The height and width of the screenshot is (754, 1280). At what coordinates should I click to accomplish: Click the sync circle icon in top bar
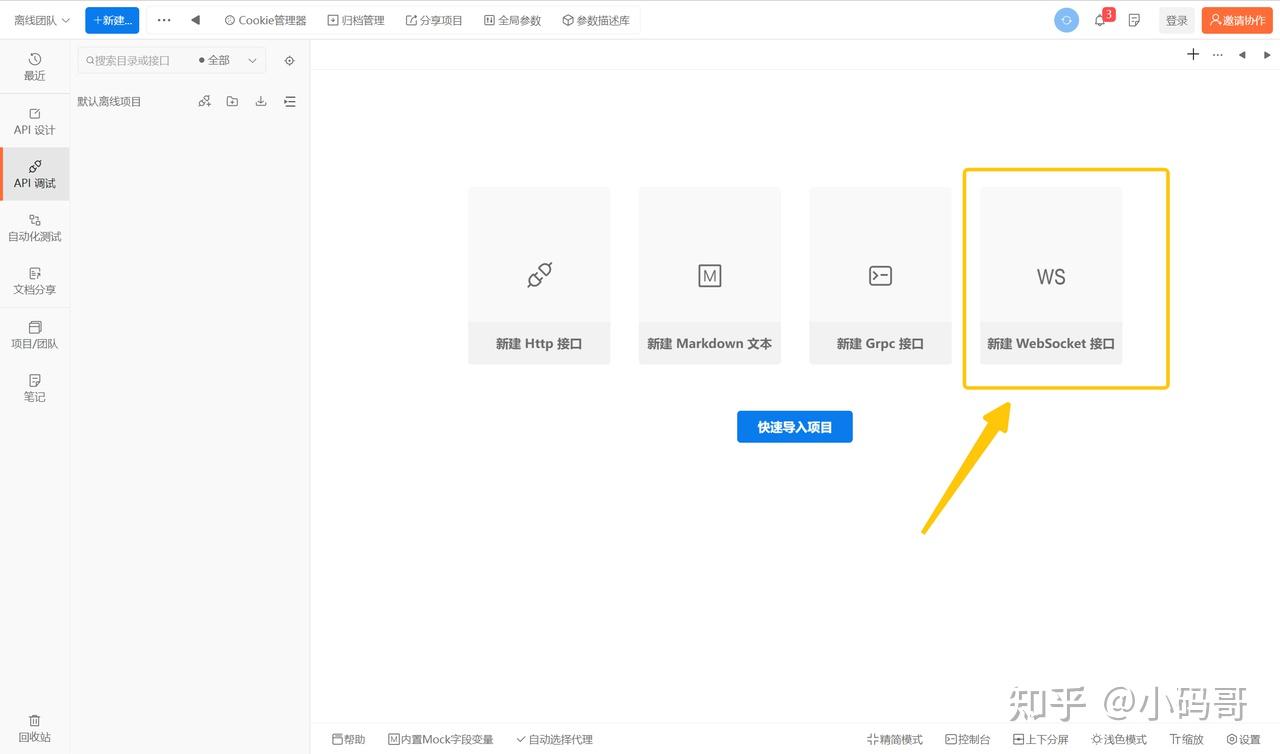[1065, 19]
